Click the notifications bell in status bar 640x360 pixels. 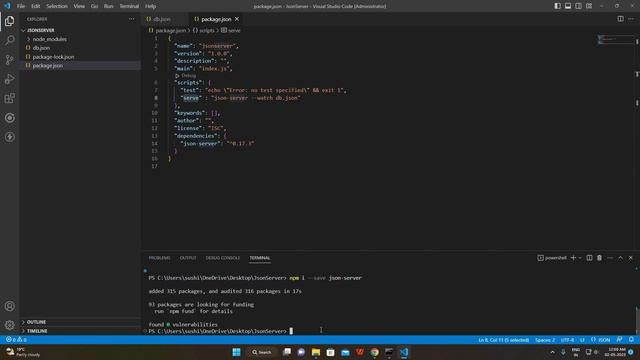point(631,340)
